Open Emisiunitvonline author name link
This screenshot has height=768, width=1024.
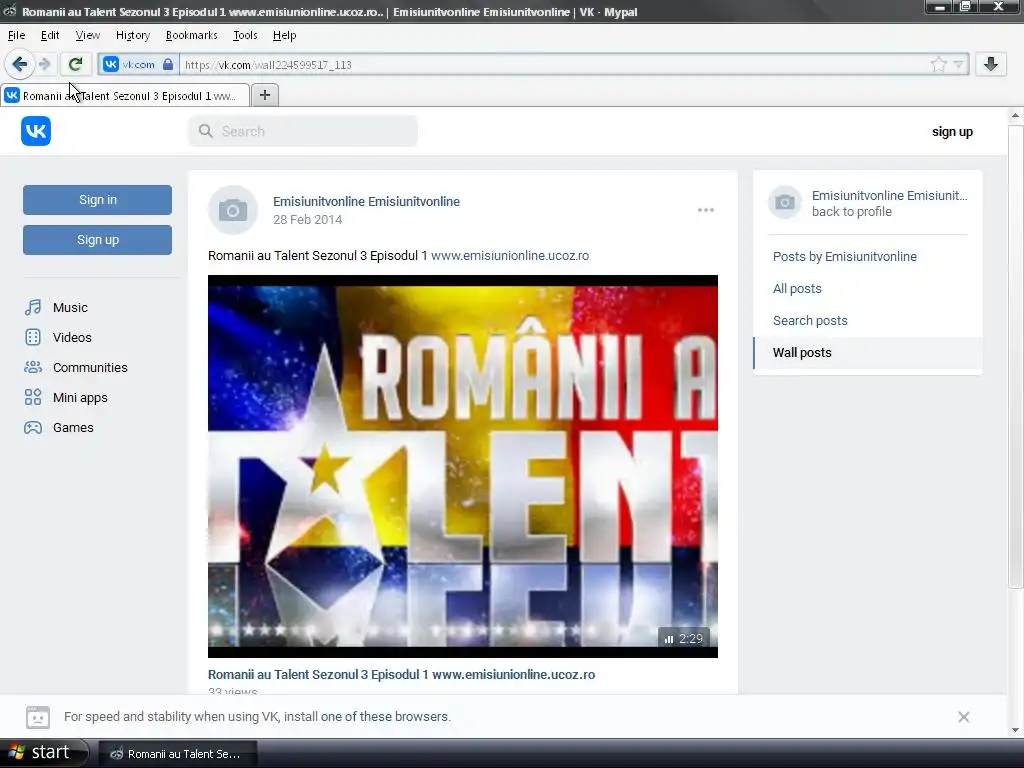(366, 202)
